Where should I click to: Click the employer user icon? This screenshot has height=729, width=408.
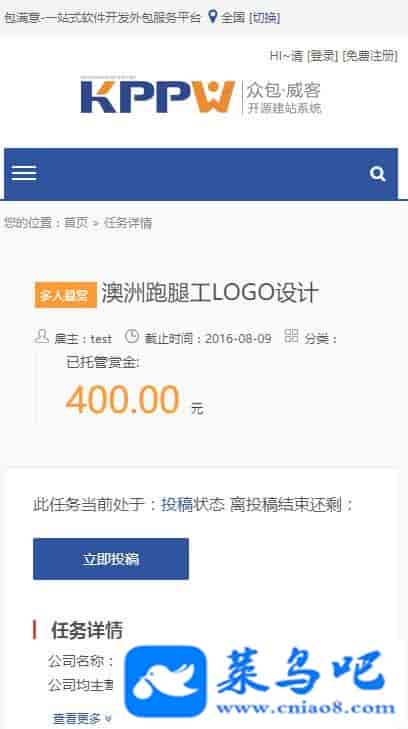pos(42,336)
